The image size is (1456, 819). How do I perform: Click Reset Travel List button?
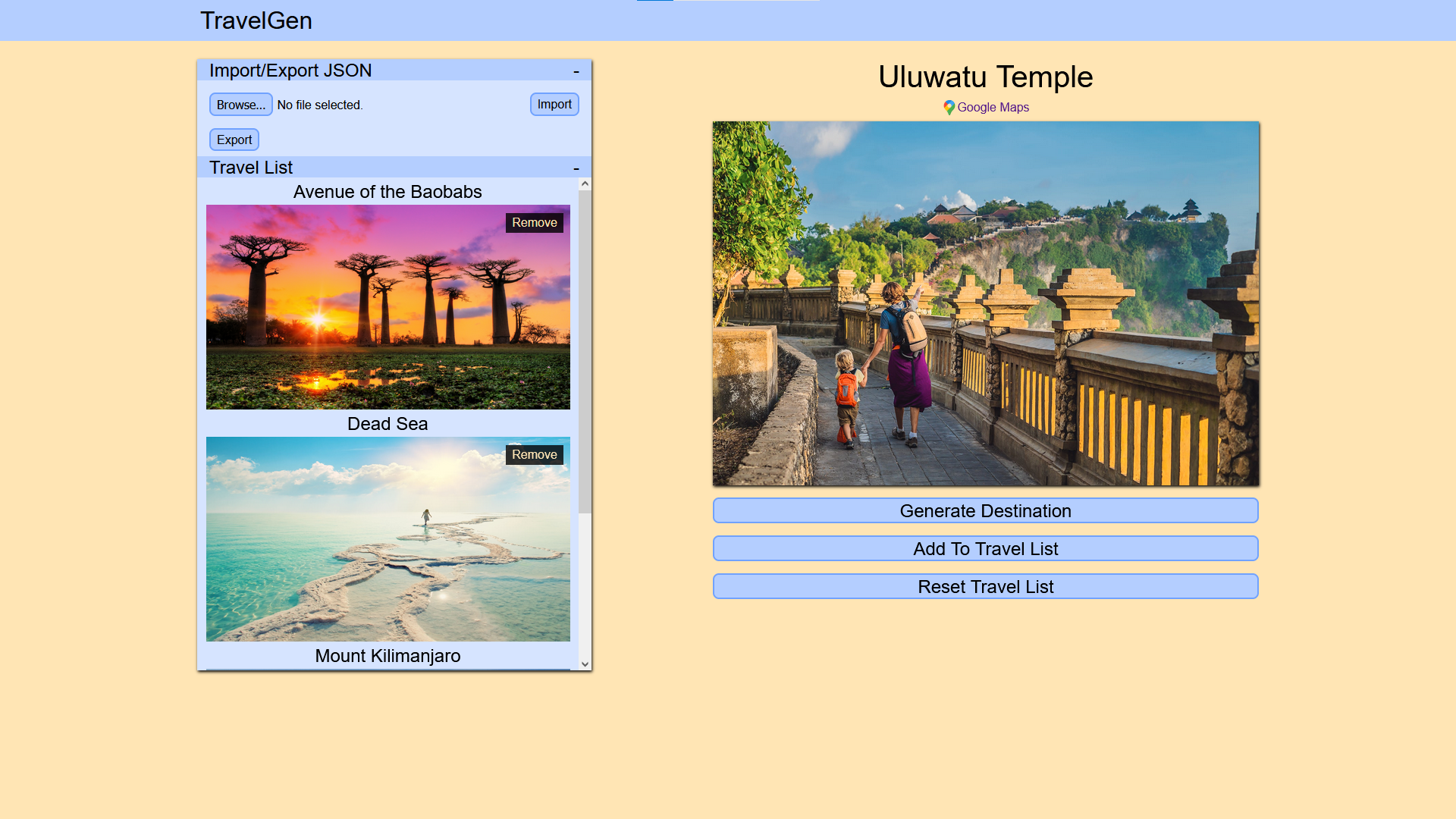[x=986, y=587]
